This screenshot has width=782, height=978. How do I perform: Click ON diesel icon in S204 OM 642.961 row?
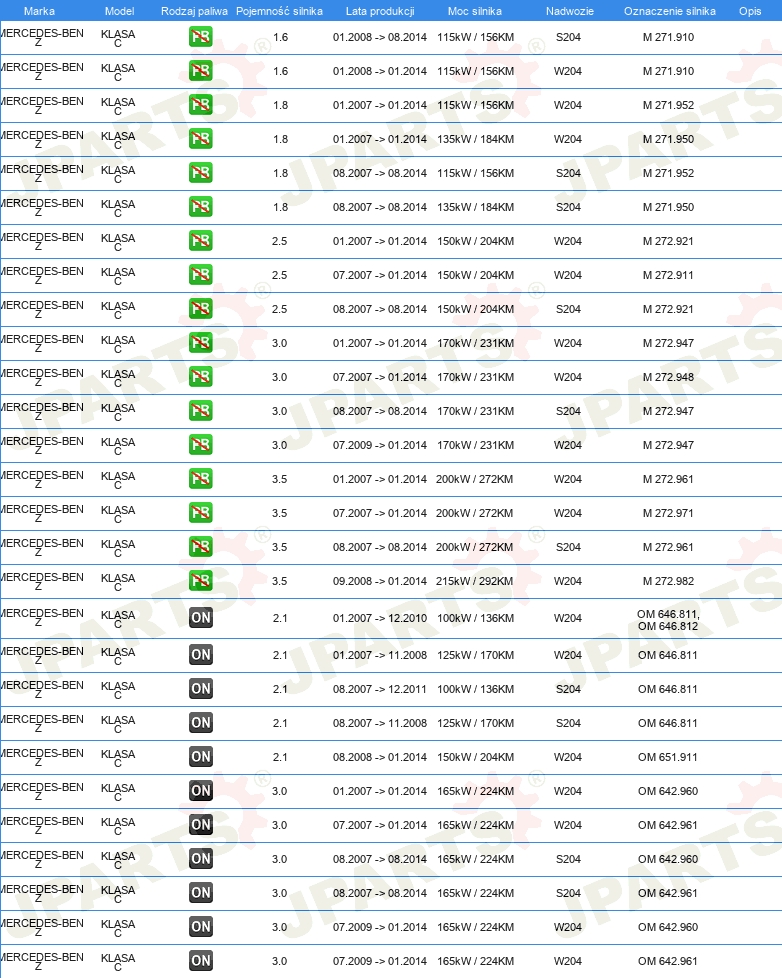201,893
